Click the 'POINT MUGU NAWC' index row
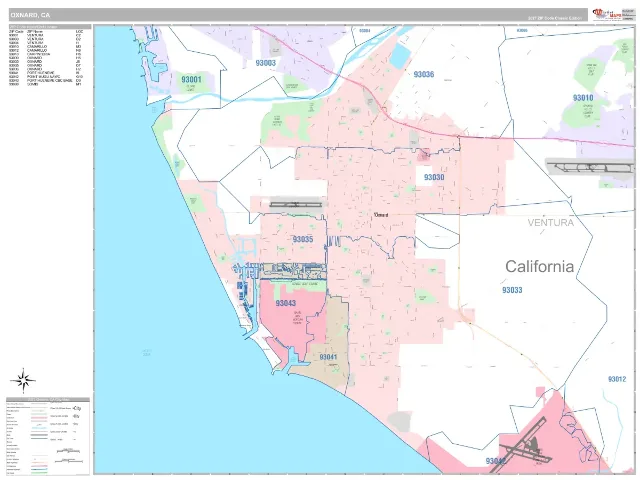The width and height of the screenshot is (640, 480). (x=46, y=77)
